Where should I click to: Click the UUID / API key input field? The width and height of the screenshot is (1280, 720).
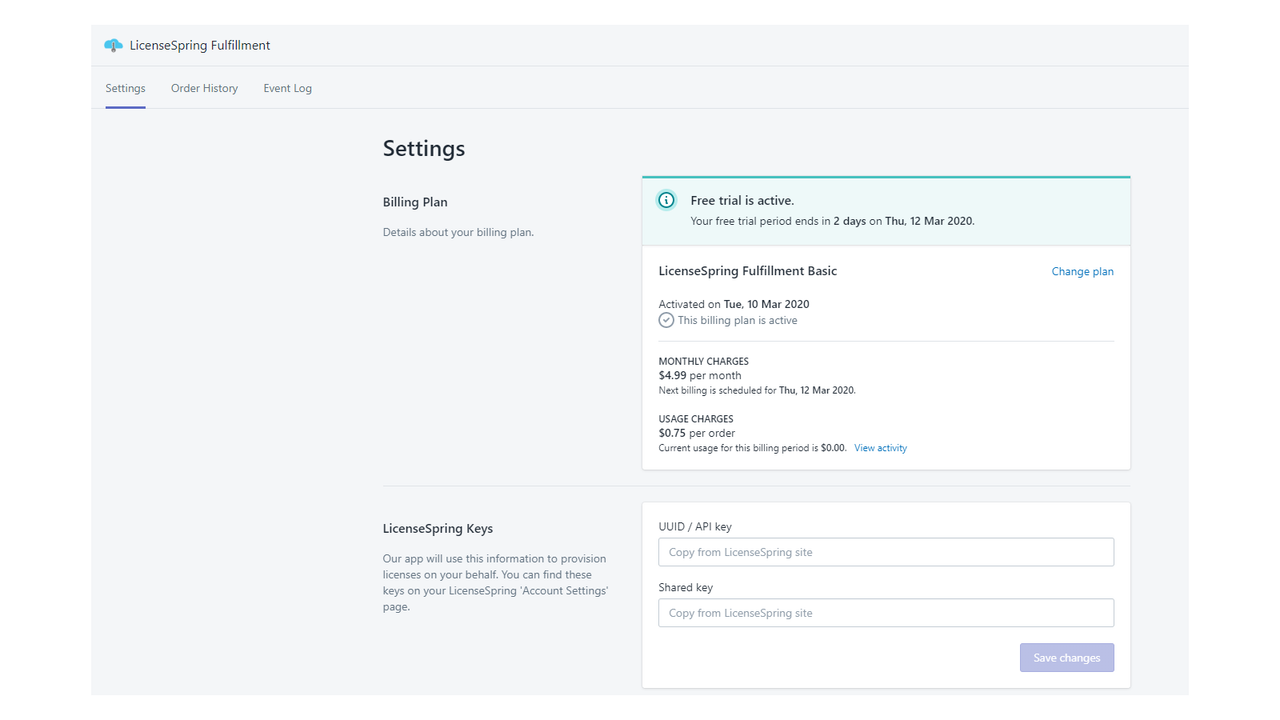pyautogui.click(x=885, y=552)
